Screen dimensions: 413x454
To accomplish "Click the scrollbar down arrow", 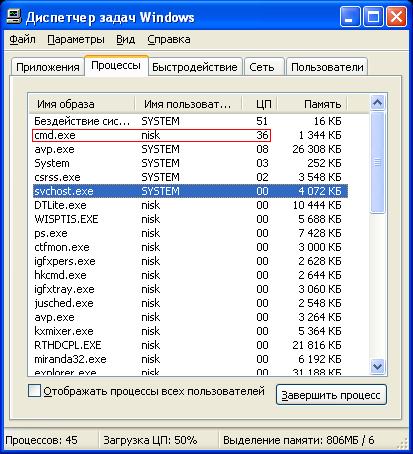I will point(377,366).
